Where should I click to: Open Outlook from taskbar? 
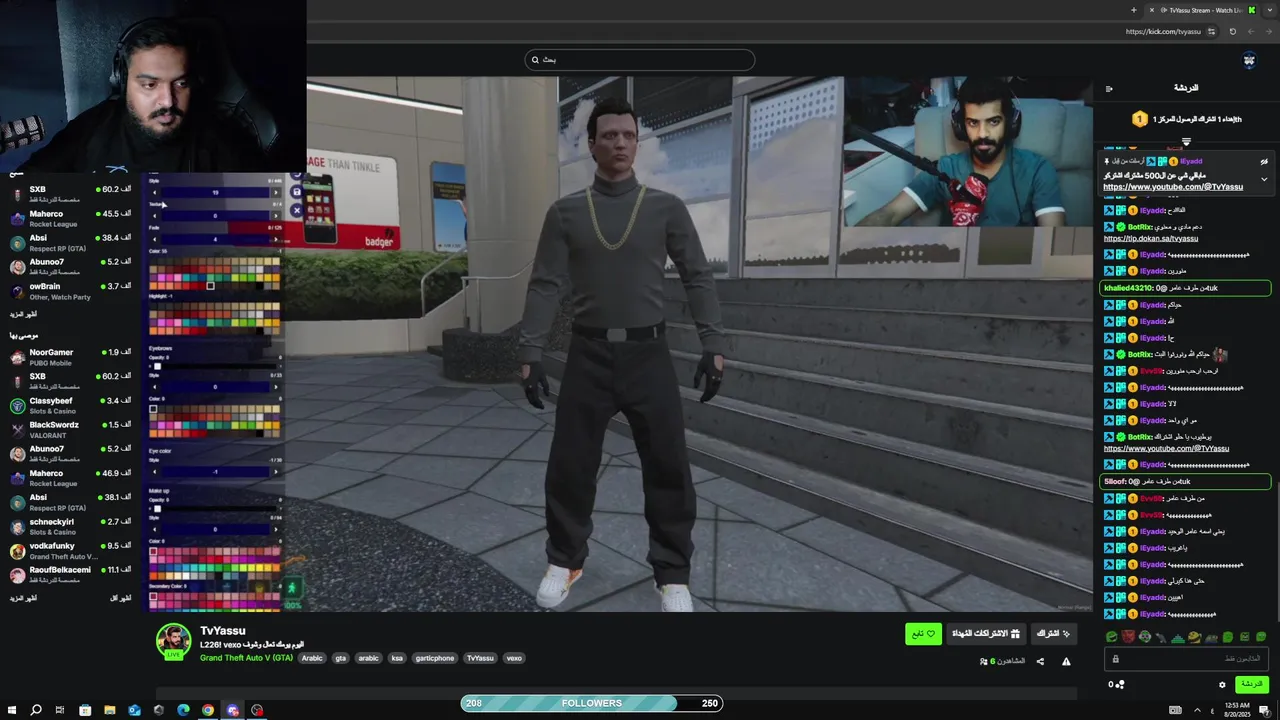click(x=134, y=710)
